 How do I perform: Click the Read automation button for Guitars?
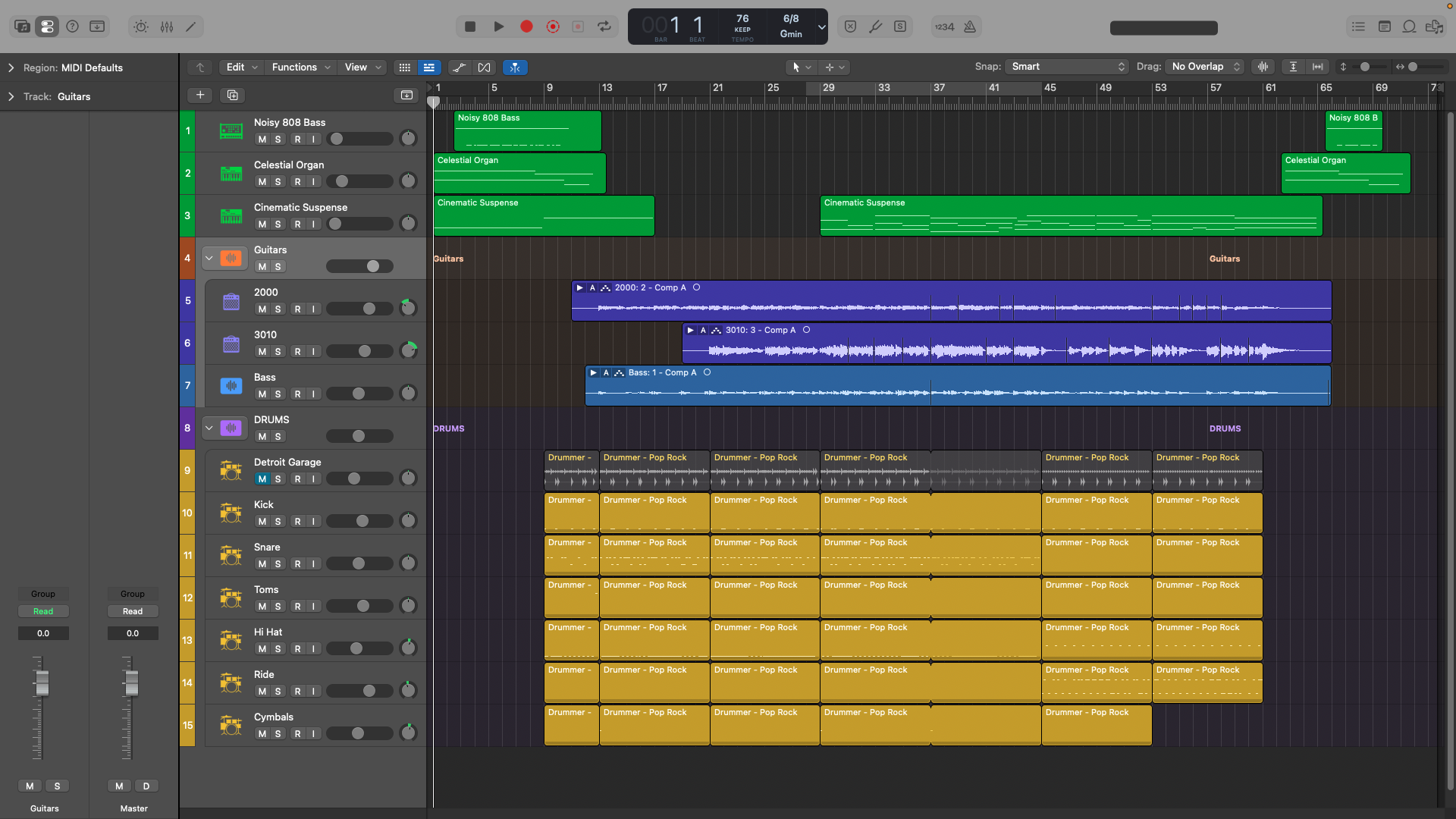pos(43,611)
